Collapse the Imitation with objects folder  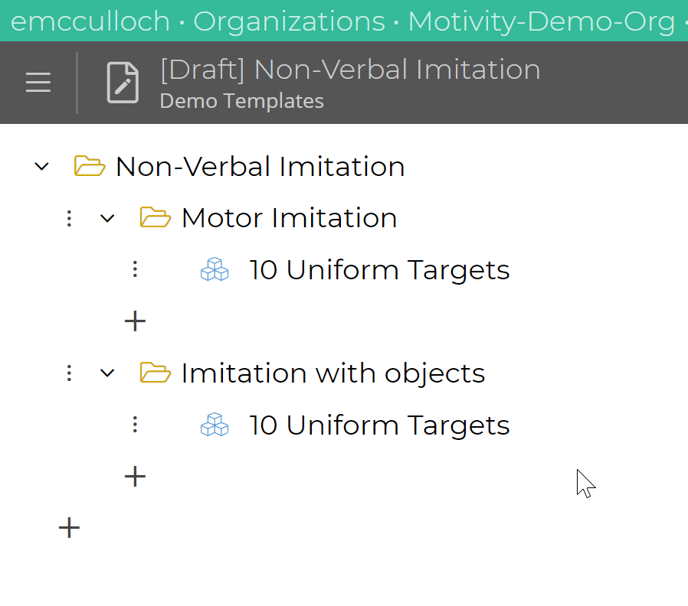pos(108,373)
